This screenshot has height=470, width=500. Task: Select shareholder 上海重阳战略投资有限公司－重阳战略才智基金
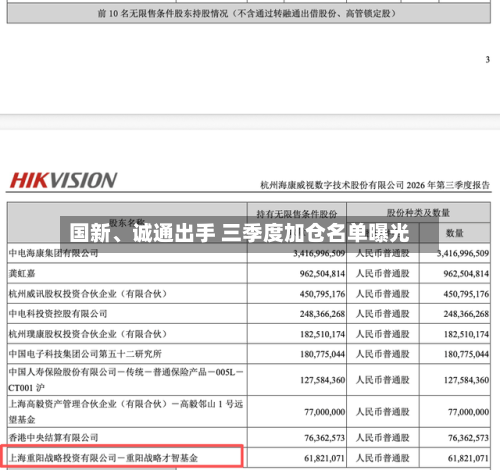click(x=103, y=458)
